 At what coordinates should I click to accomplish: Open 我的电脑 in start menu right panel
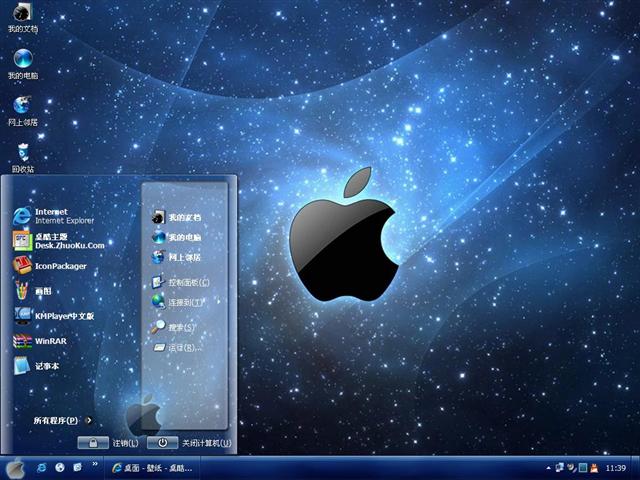[176, 237]
